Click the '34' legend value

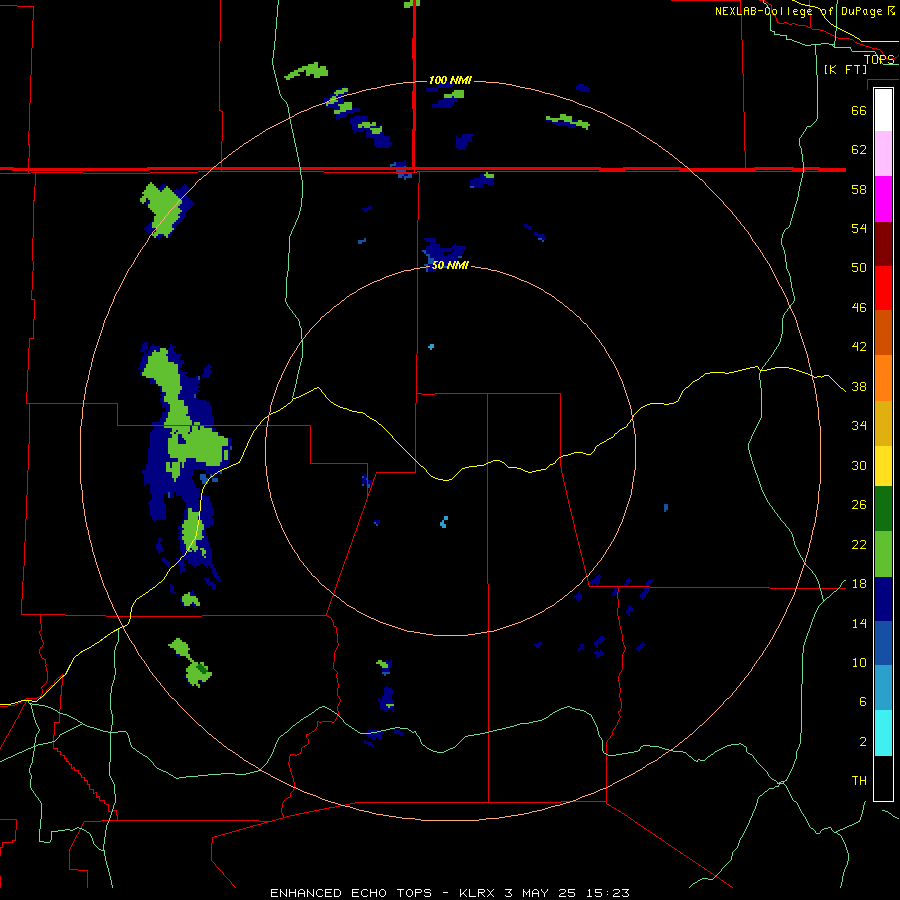(859, 426)
